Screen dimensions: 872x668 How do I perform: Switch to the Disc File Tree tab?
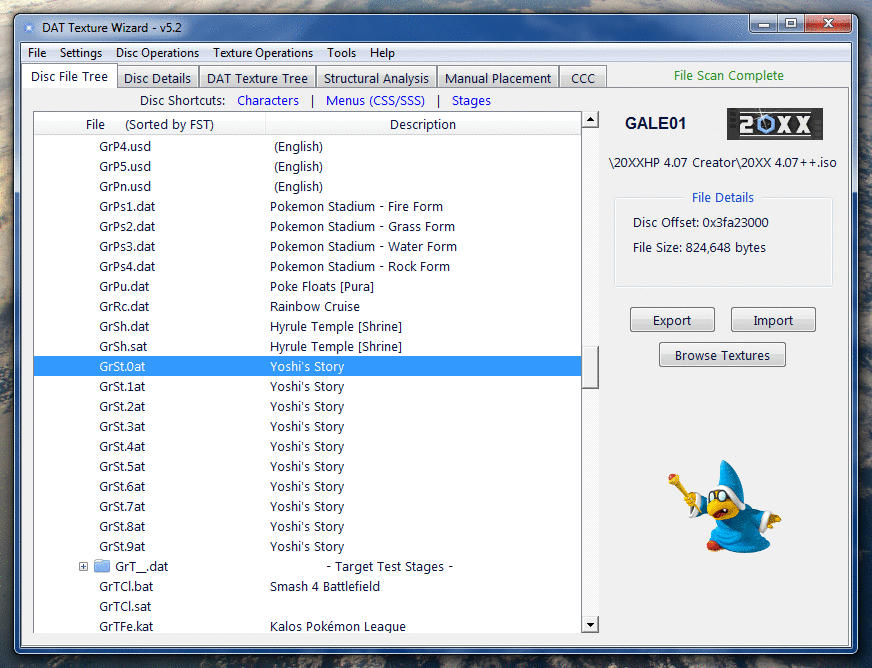click(x=70, y=77)
